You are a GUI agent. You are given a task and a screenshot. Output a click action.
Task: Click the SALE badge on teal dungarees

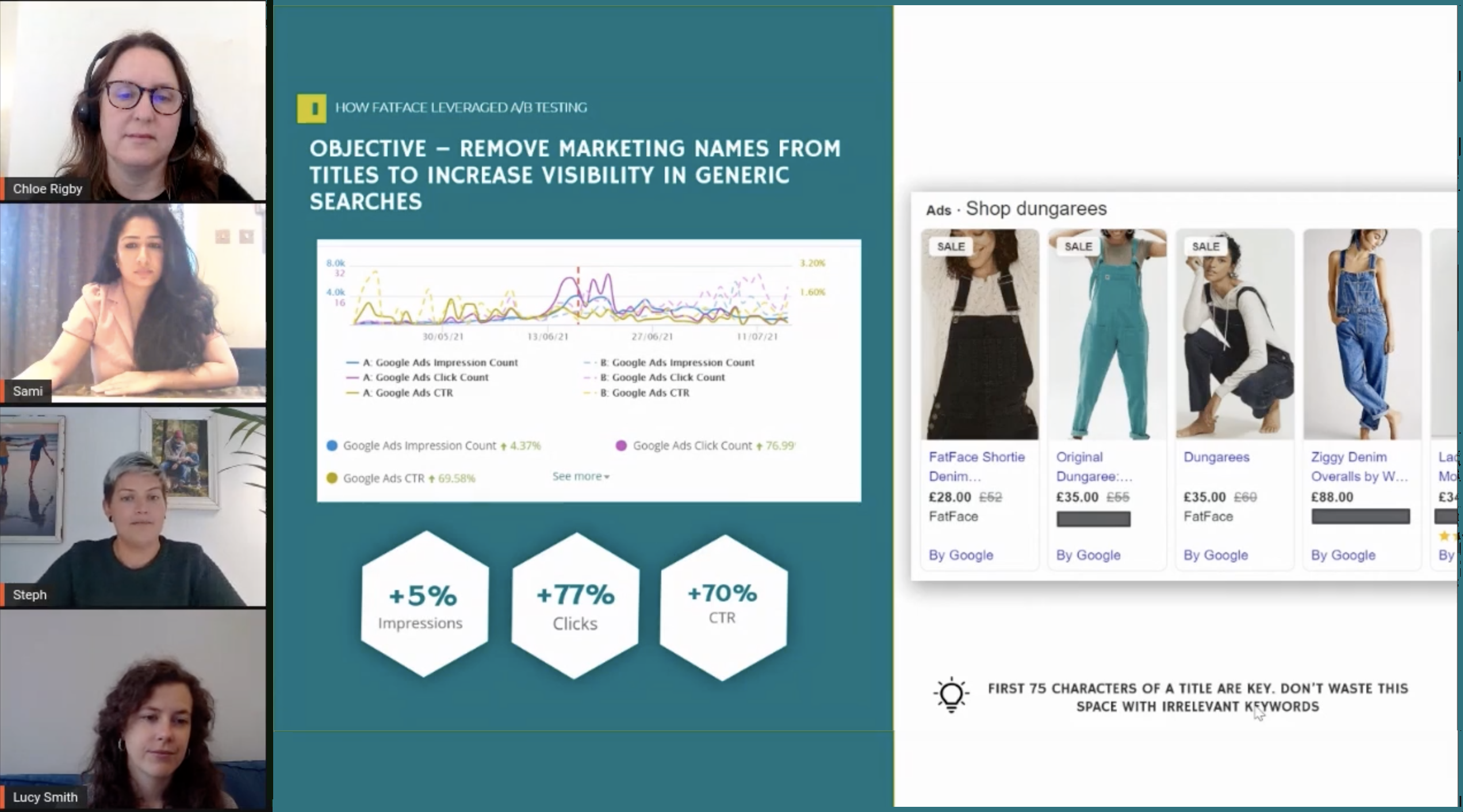click(1078, 247)
